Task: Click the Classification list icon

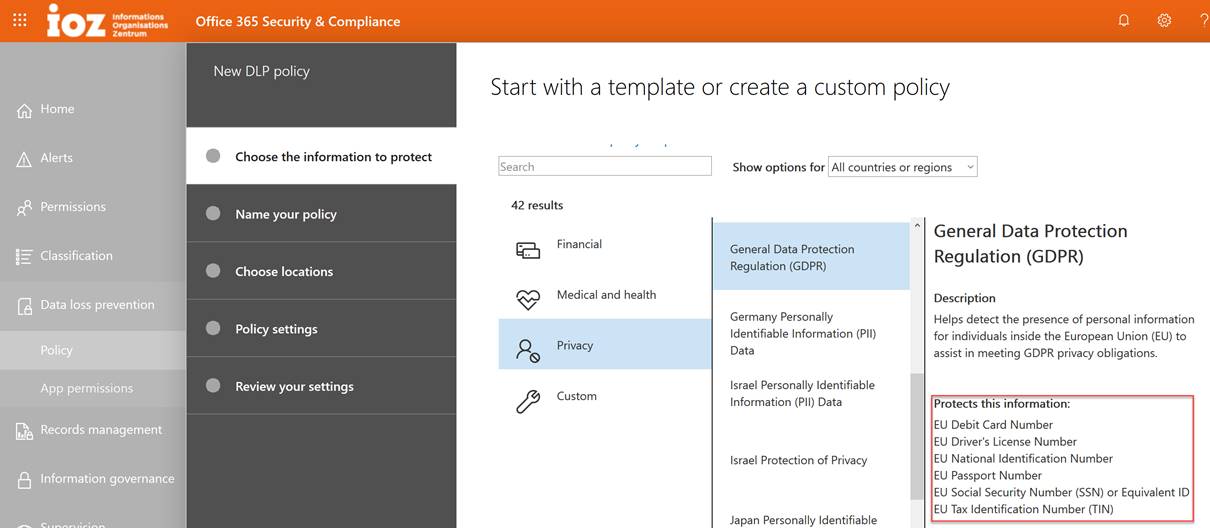Action: [x=24, y=257]
